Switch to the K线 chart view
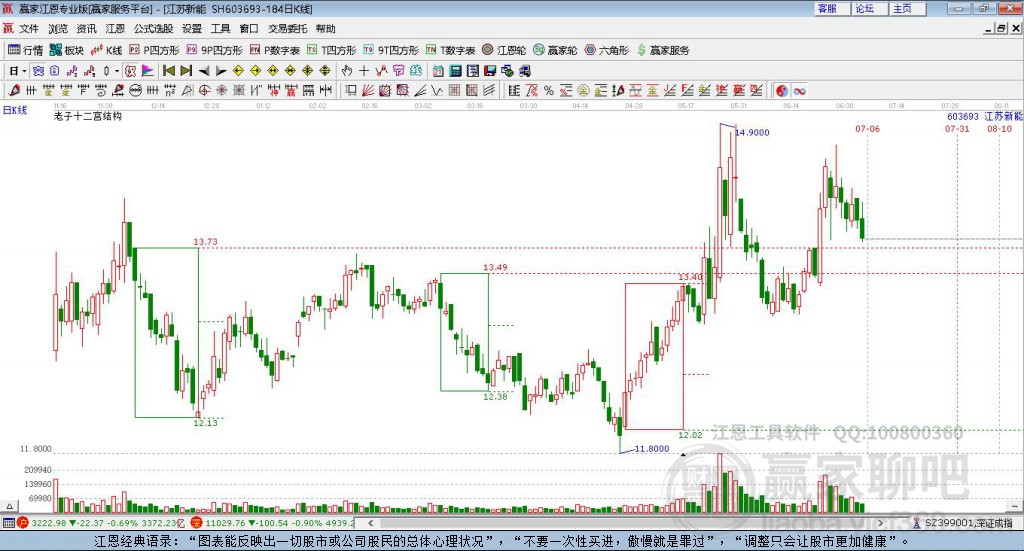This screenshot has width=1024, height=551. click(x=107, y=50)
